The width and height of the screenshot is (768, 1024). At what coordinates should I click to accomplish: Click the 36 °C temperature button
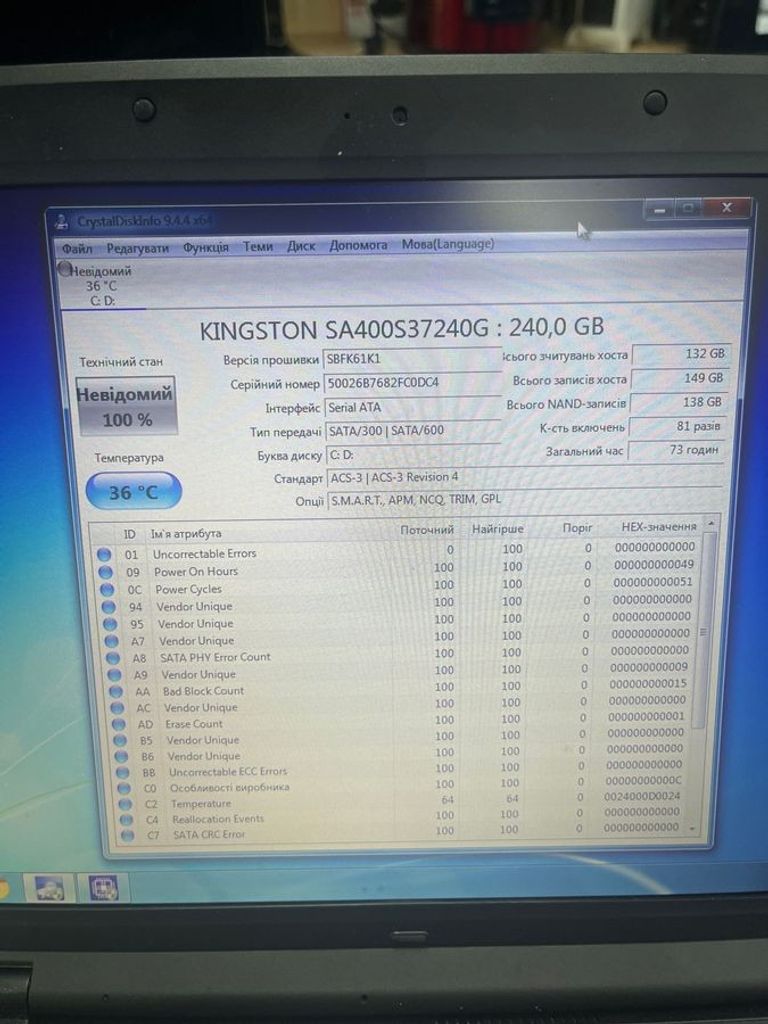click(x=134, y=492)
